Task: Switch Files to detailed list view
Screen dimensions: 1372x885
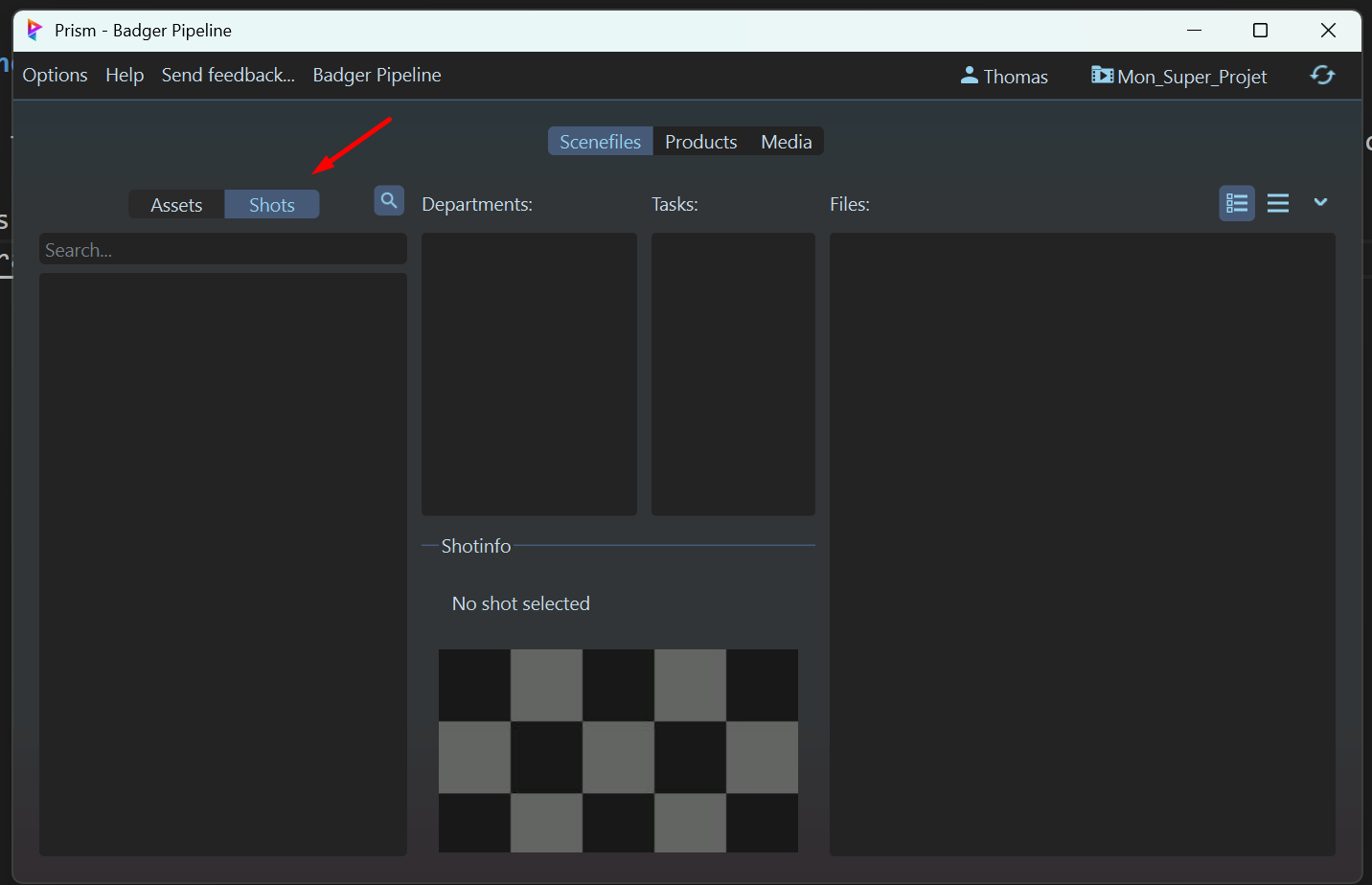Action: pos(1236,203)
